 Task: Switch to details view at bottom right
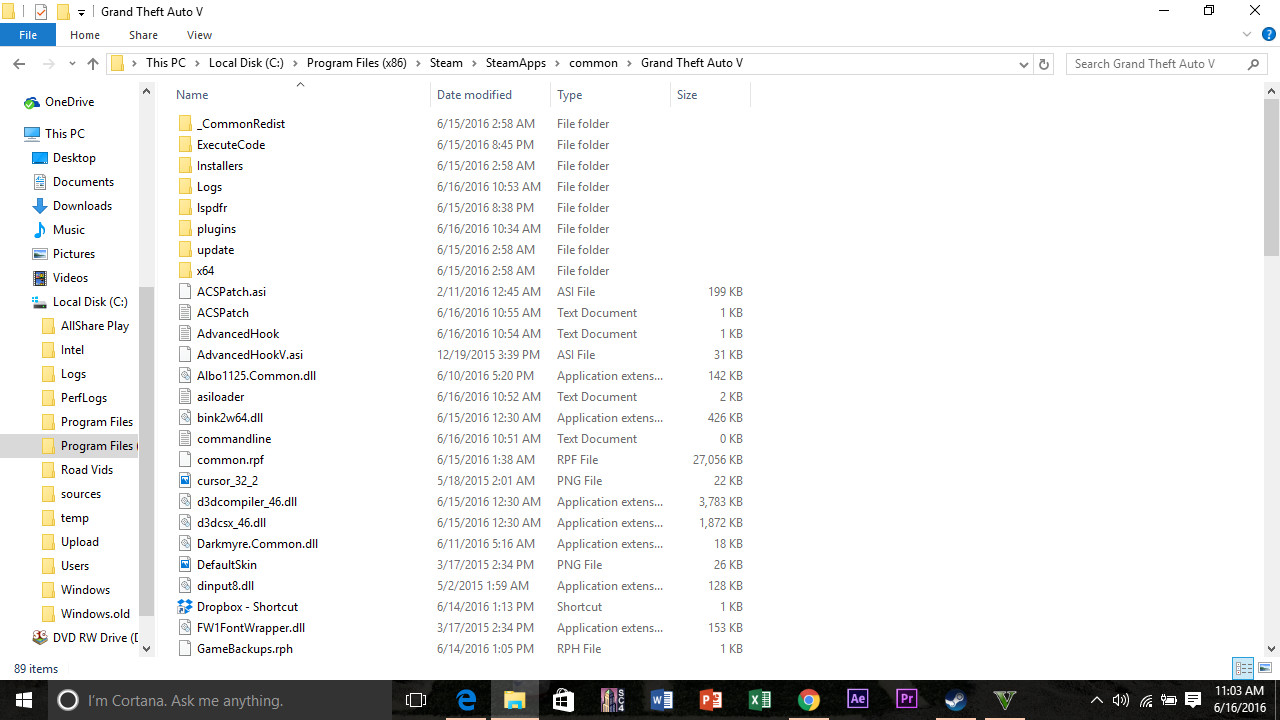1244,668
